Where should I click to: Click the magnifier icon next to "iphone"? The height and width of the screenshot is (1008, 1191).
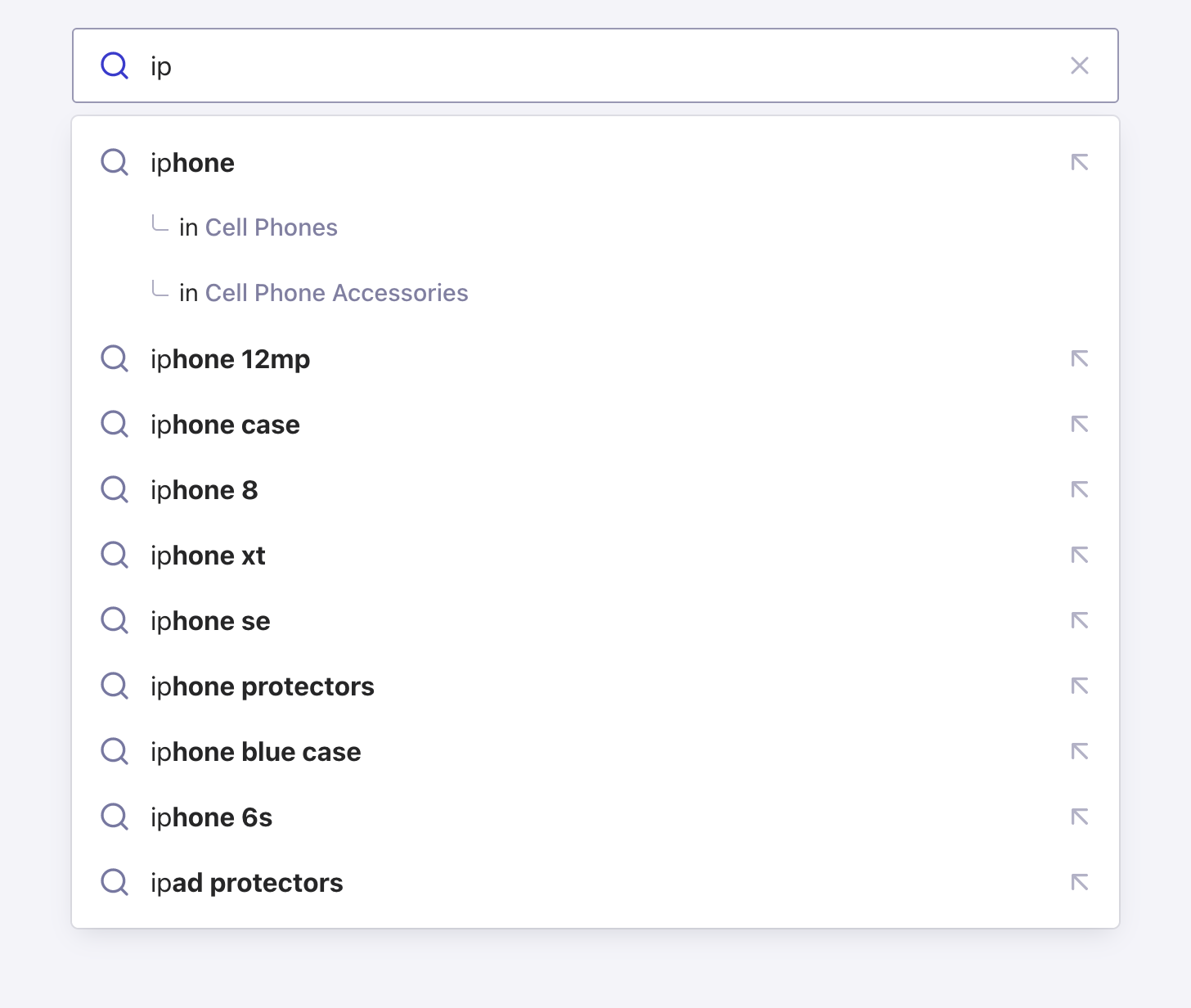click(115, 162)
